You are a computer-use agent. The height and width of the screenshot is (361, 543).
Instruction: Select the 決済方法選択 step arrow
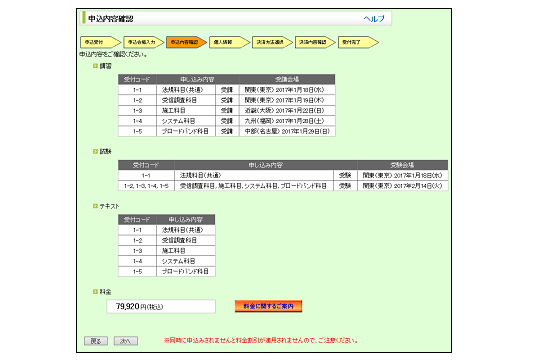tap(272, 42)
